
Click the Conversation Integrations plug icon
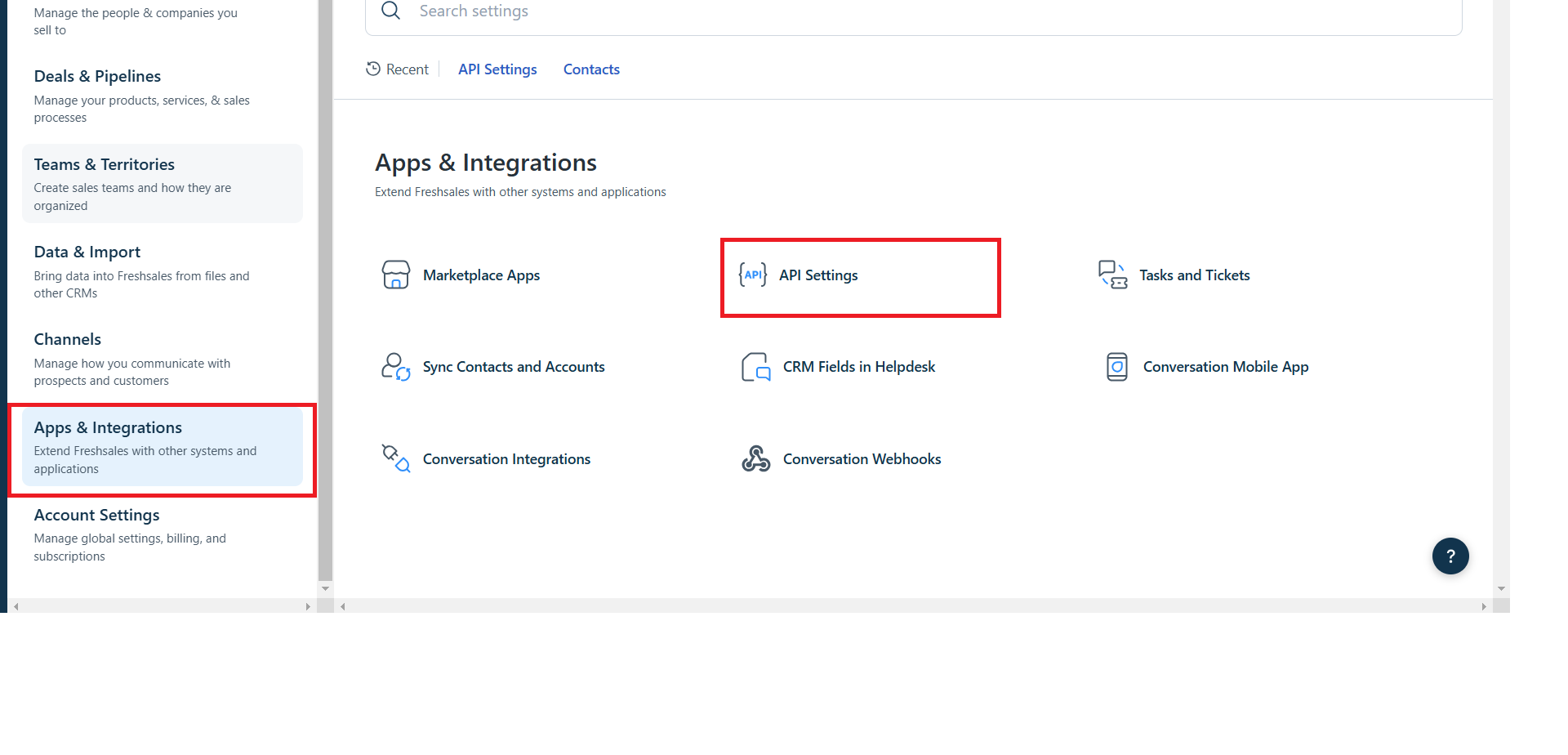[395, 458]
